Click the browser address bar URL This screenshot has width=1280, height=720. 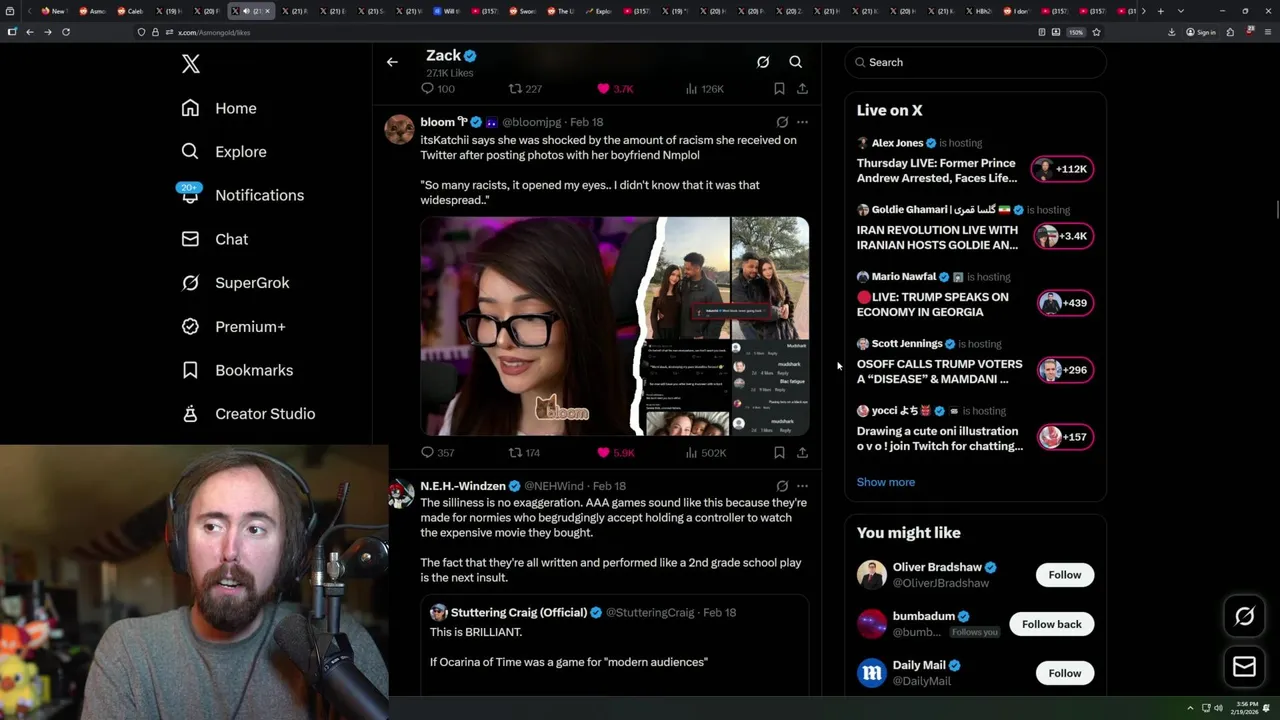tap(213, 32)
